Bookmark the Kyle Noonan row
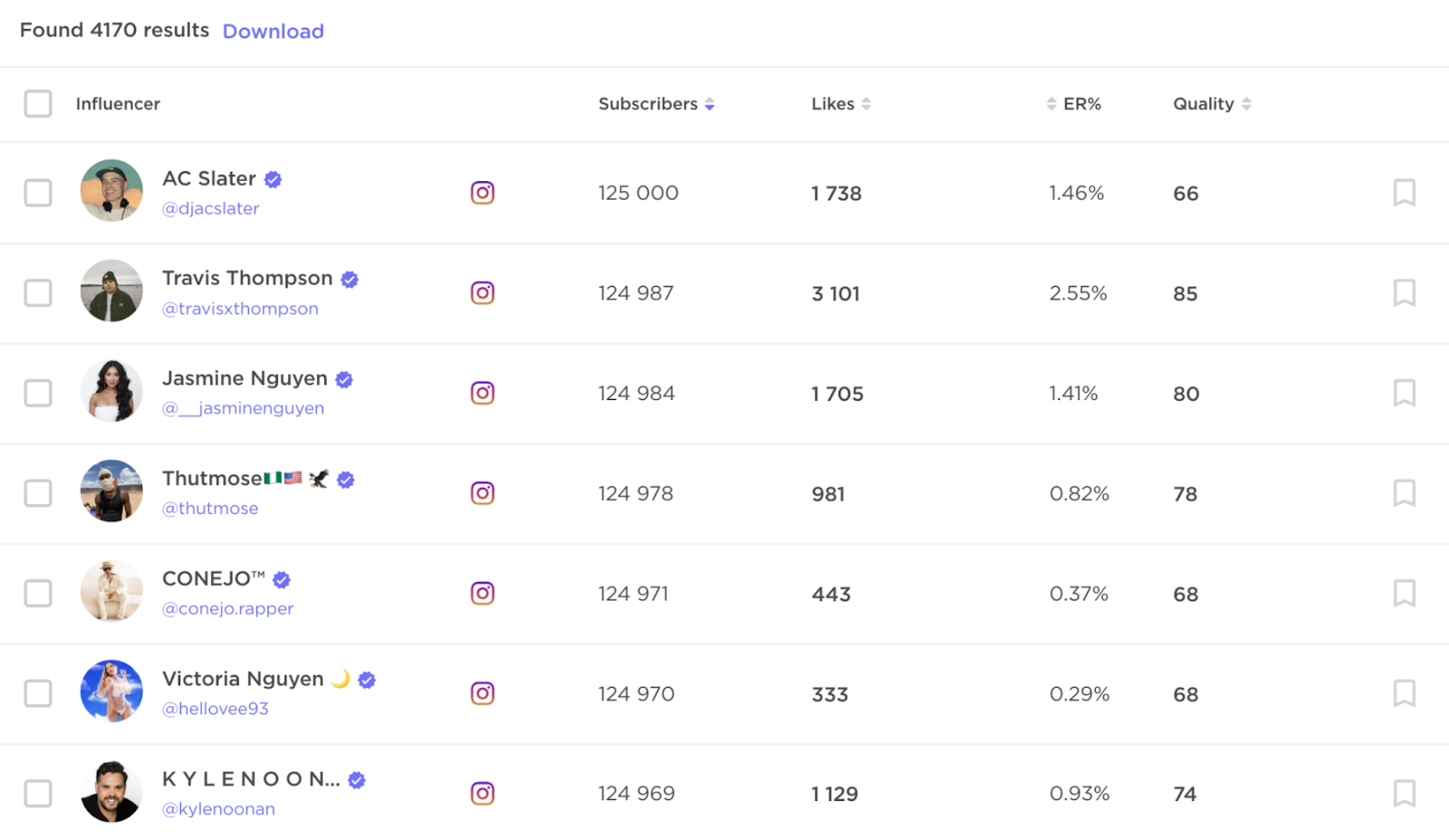 1404,794
